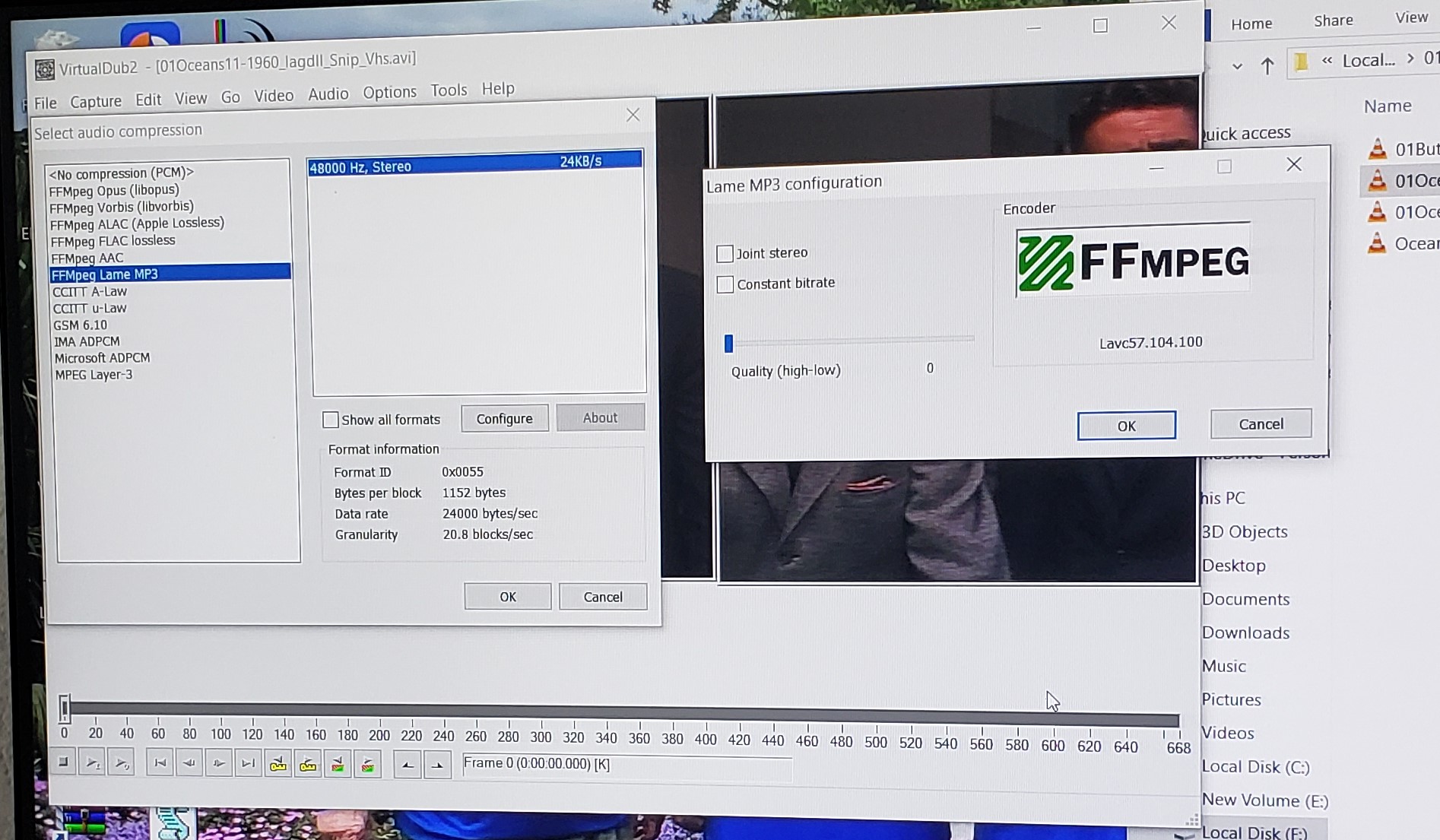Viewport: 1440px width, 840px height.
Task: Click OK in Select audio compression dialog
Action: coord(507,597)
